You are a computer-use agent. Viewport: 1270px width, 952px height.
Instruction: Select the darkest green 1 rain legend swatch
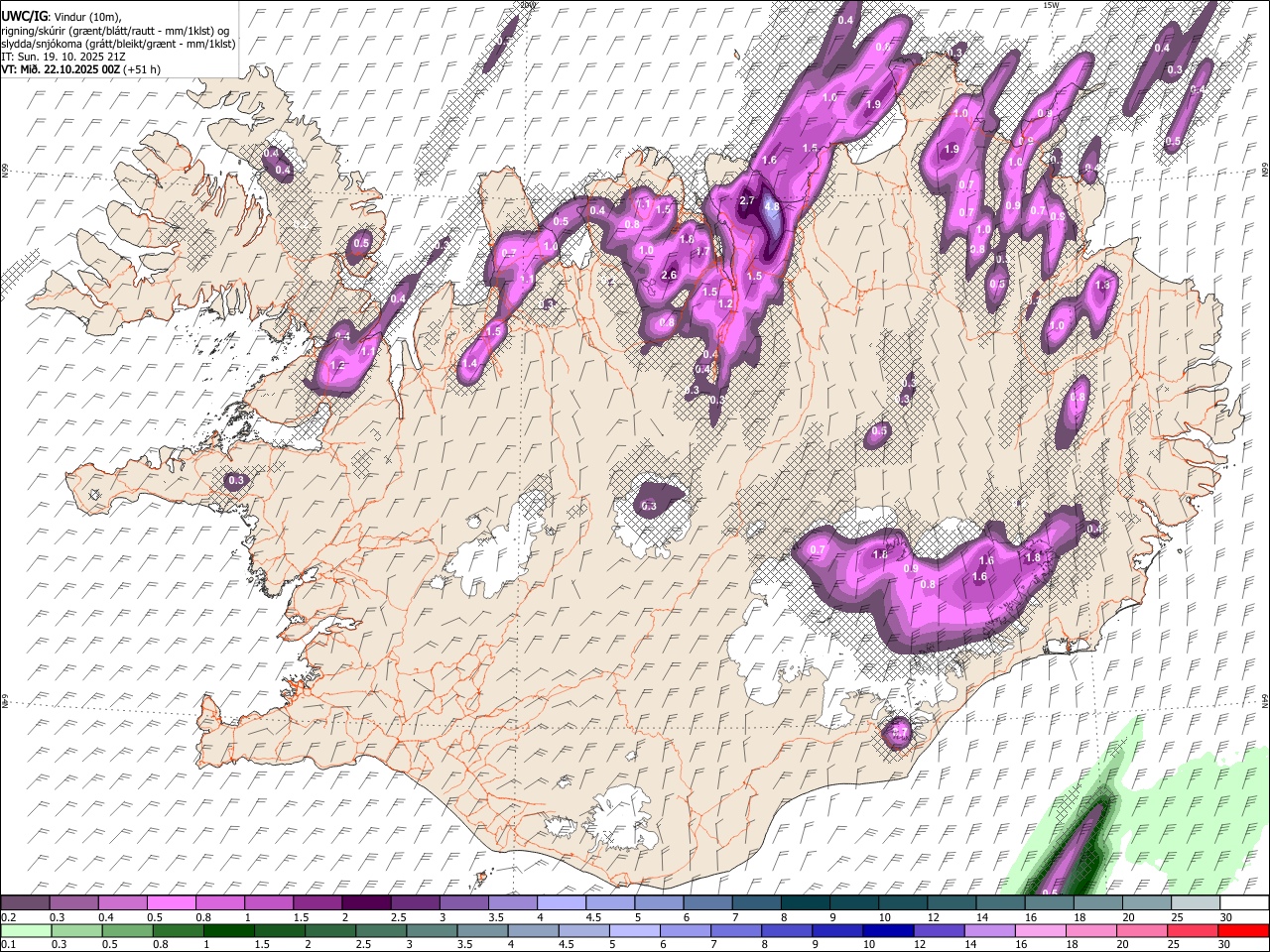[x=229, y=930]
